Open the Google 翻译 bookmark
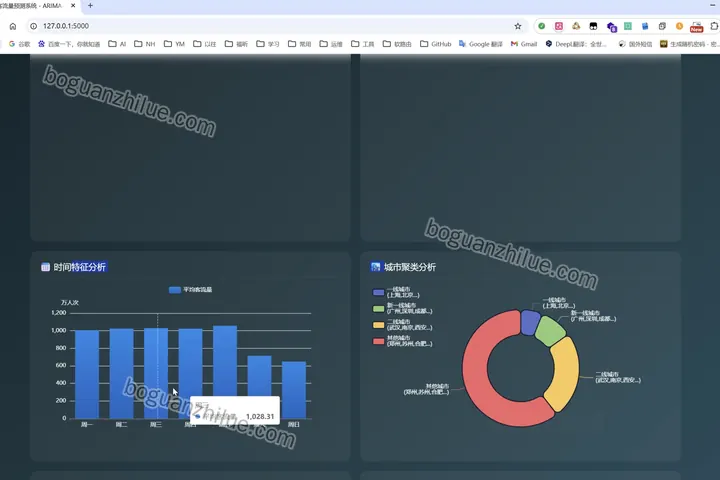Screen dimensions: 720x480 481,44
